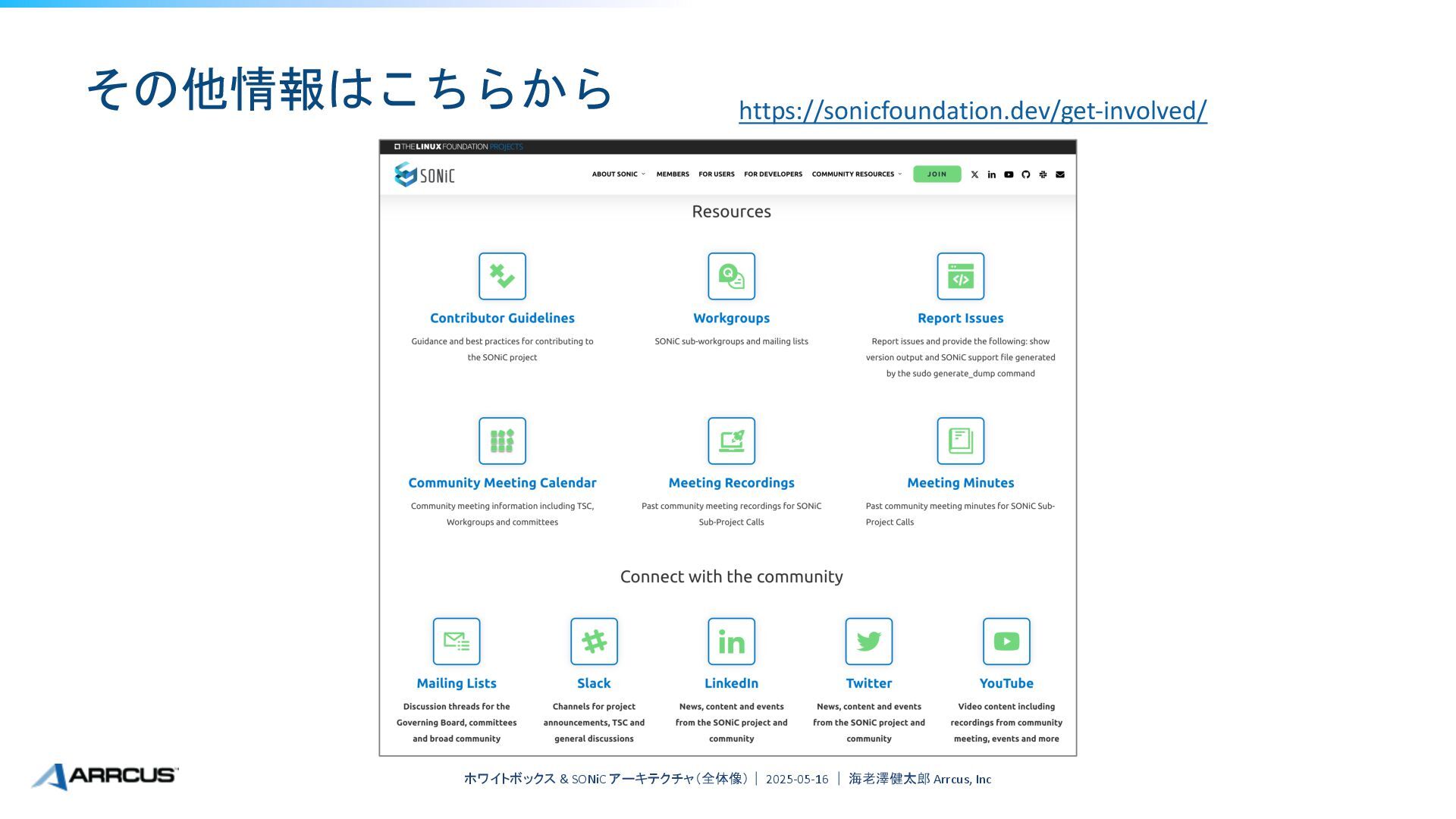
Task: Expand the About SONiC dropdown menu
Action: click(618, 174)
